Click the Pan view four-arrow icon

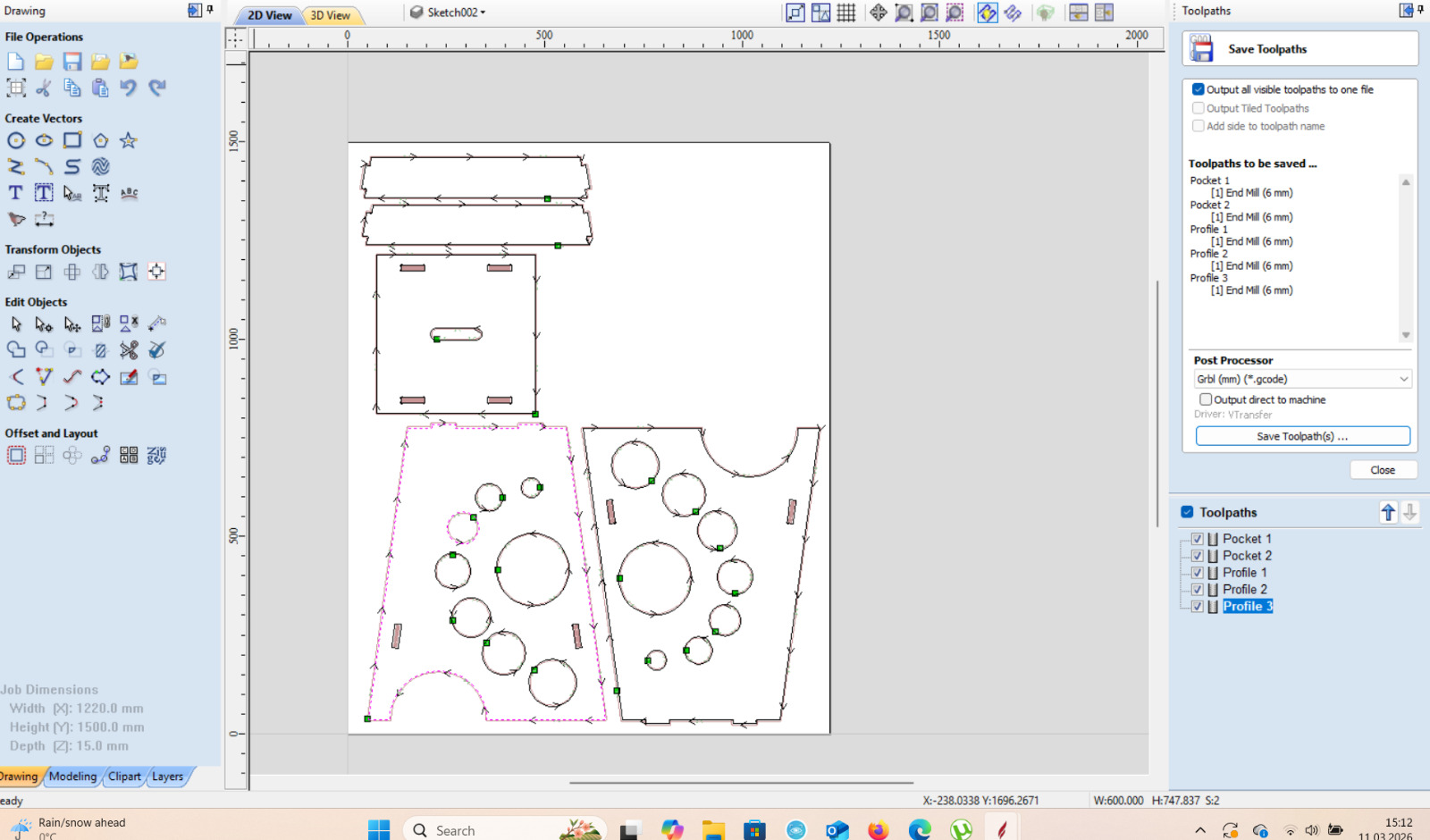pos(879,13)
